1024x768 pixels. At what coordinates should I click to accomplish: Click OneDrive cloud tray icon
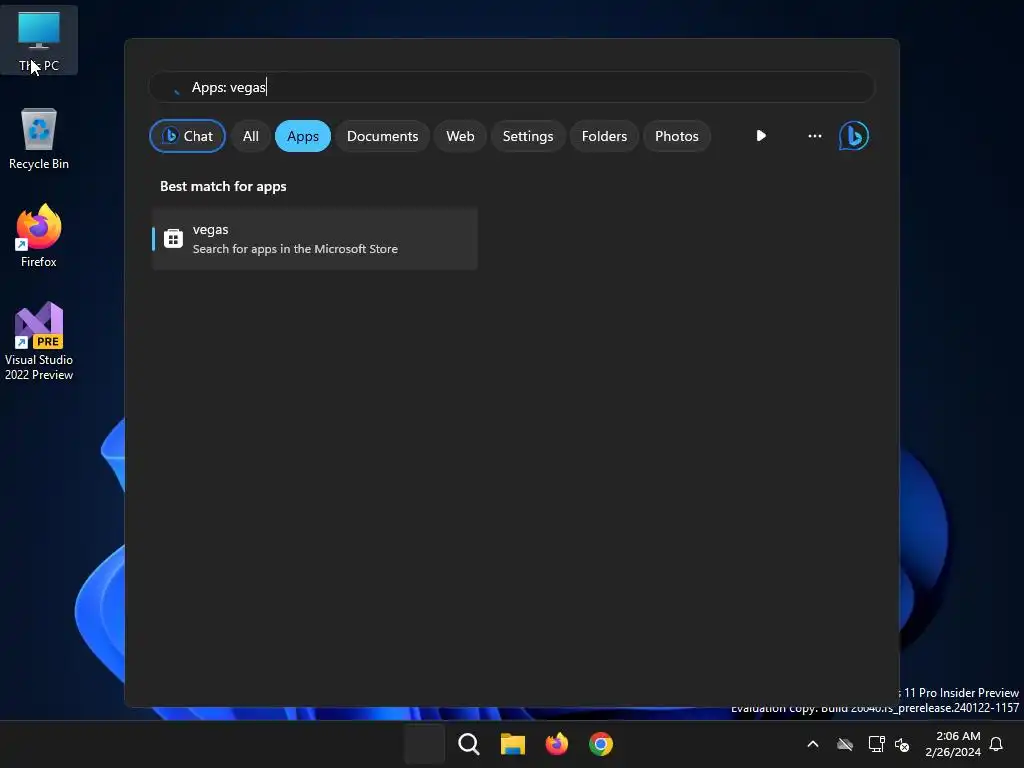point(845,744)
